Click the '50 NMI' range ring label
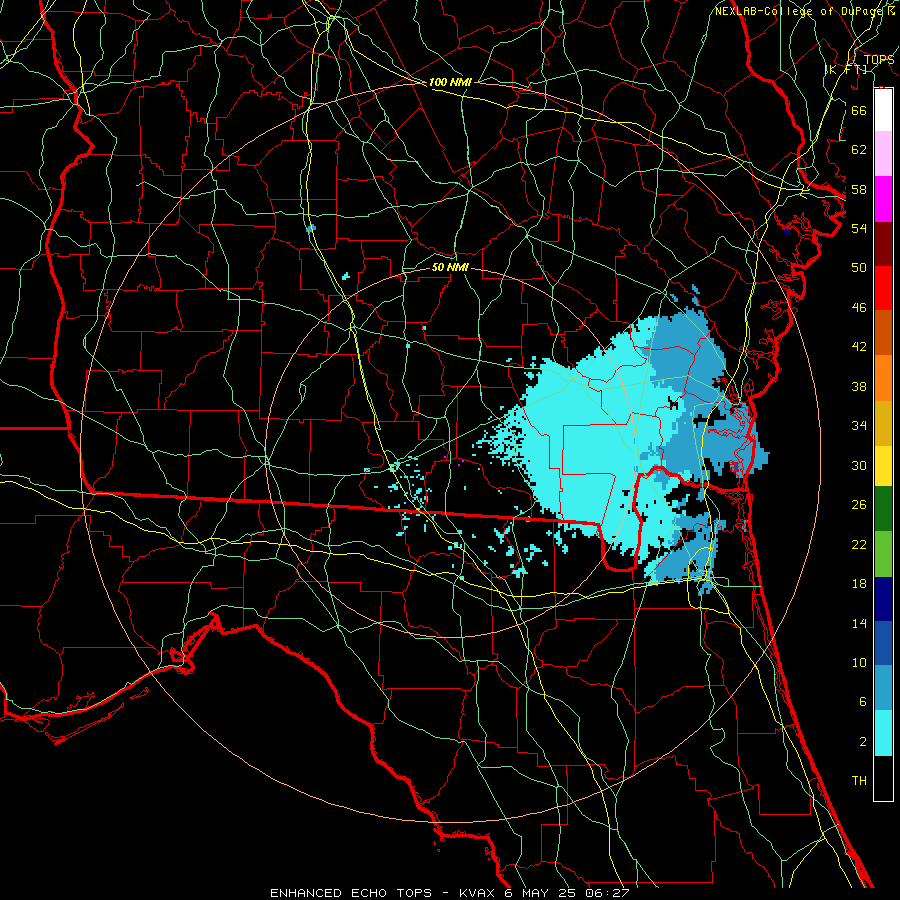900x900 pixels. point(450,268)
